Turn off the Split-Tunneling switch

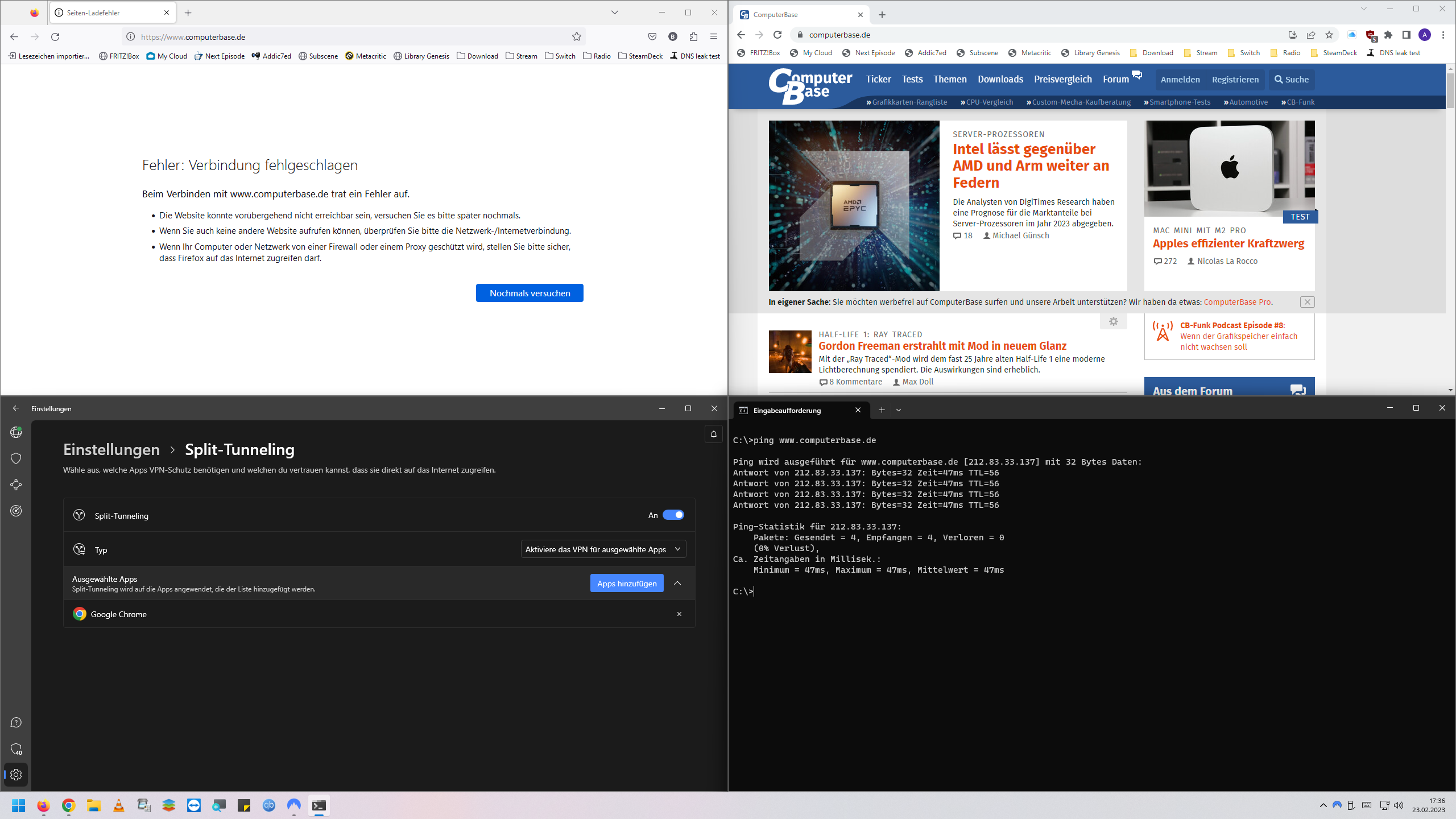point(673,515)
